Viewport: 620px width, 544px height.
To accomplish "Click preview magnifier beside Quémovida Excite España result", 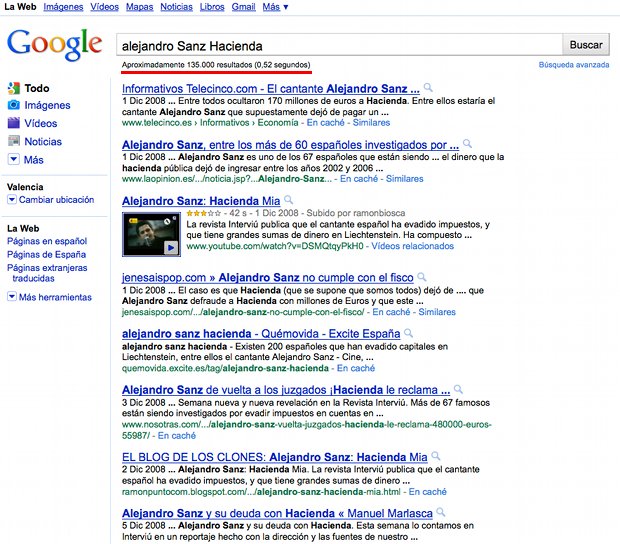I will pos(408,333).
